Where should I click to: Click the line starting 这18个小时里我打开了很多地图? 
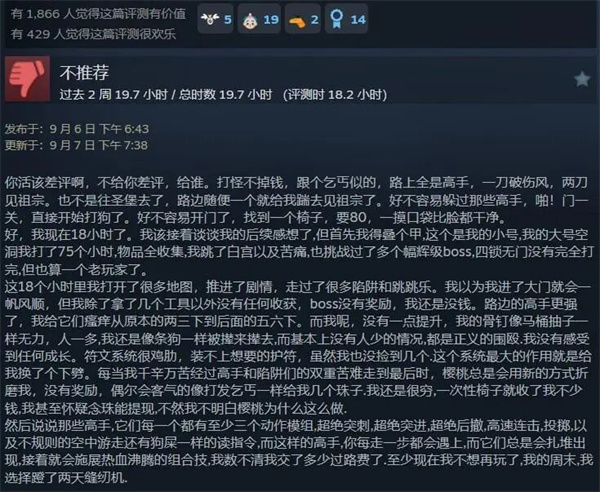coord(298,287)
